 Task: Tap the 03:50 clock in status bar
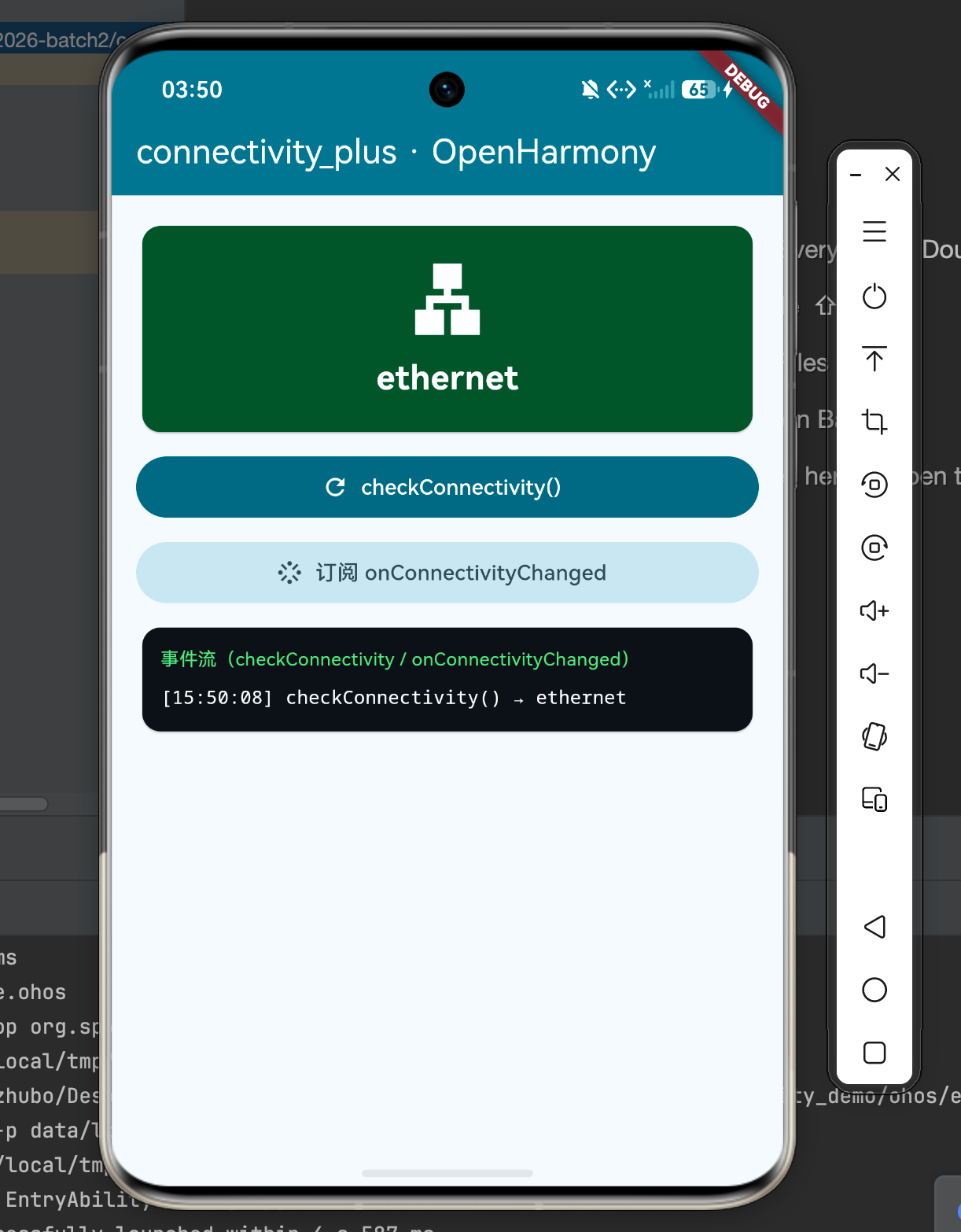(192, 90)
